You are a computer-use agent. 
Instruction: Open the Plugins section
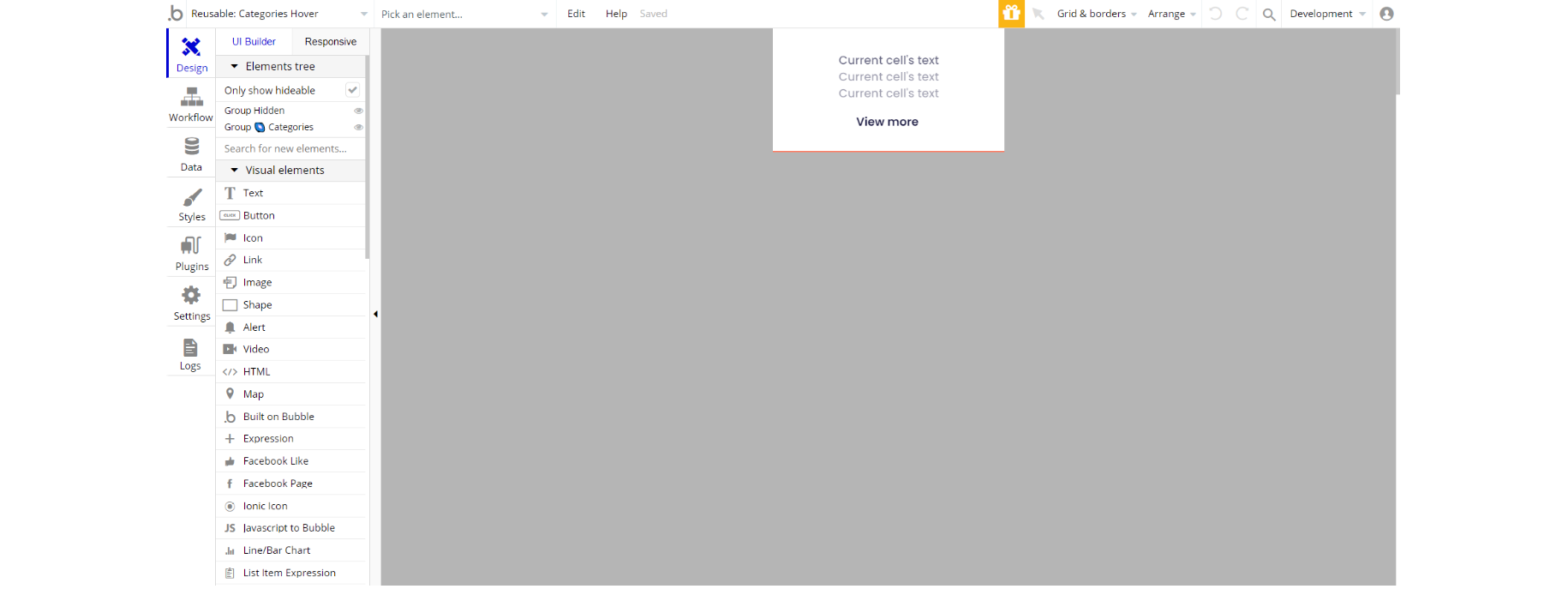pyautogui.click(x=191, y=254)
